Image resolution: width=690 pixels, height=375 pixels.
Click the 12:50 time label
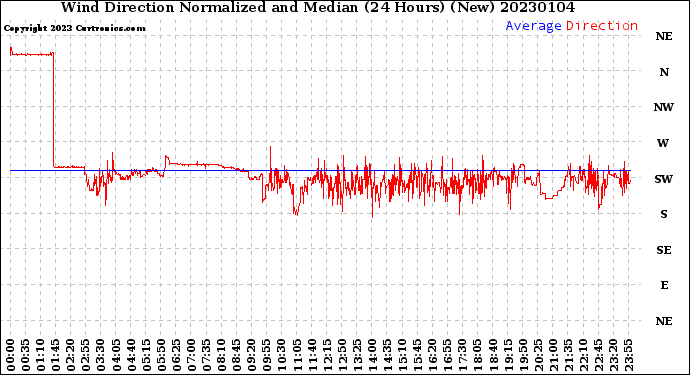point(342,355)
